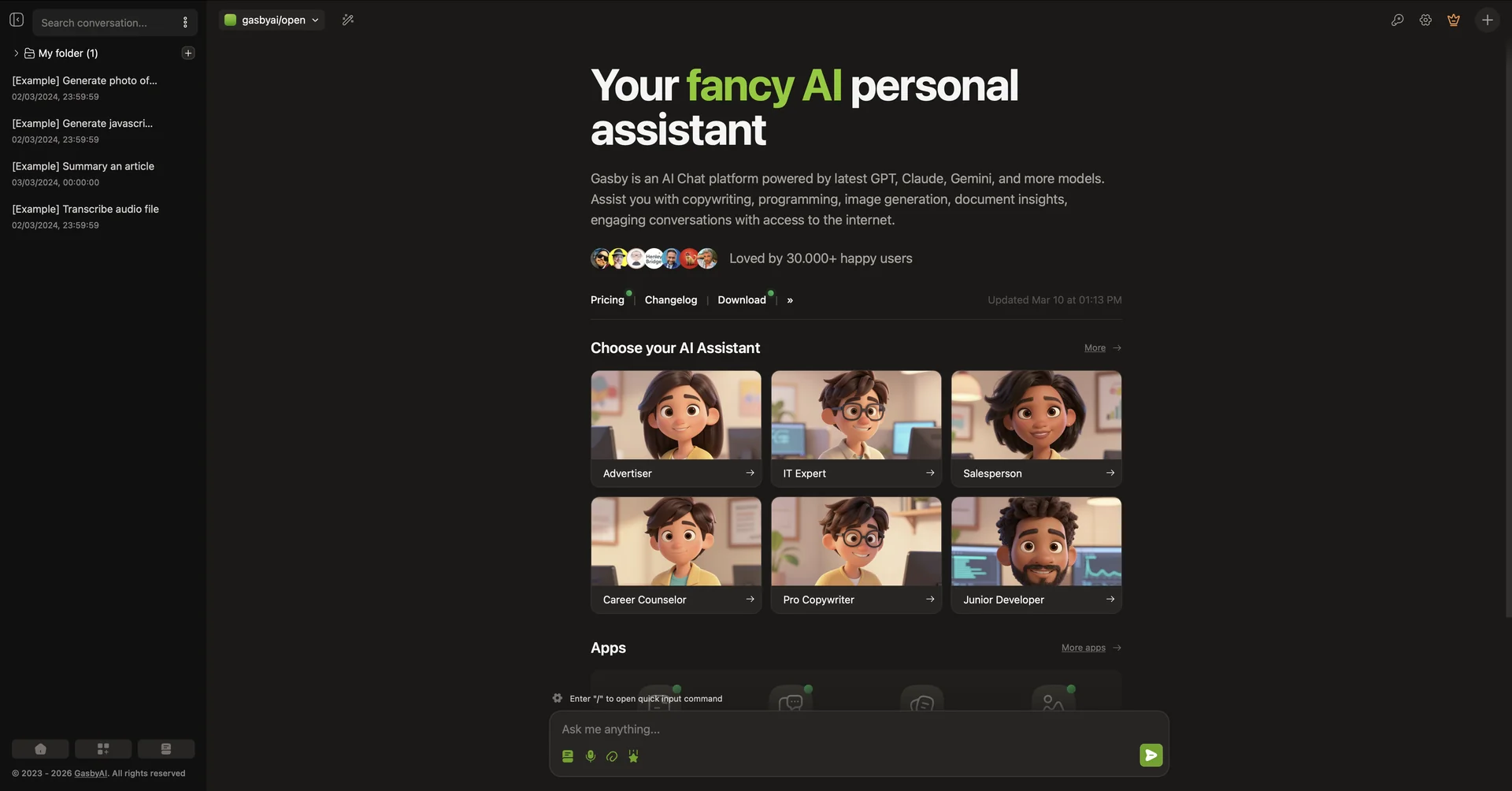Click the 'Loved by 30.000+ happy users' text
Image resolution: width=1512 pixels, height=791 pixels.
(x=821, y=258)
